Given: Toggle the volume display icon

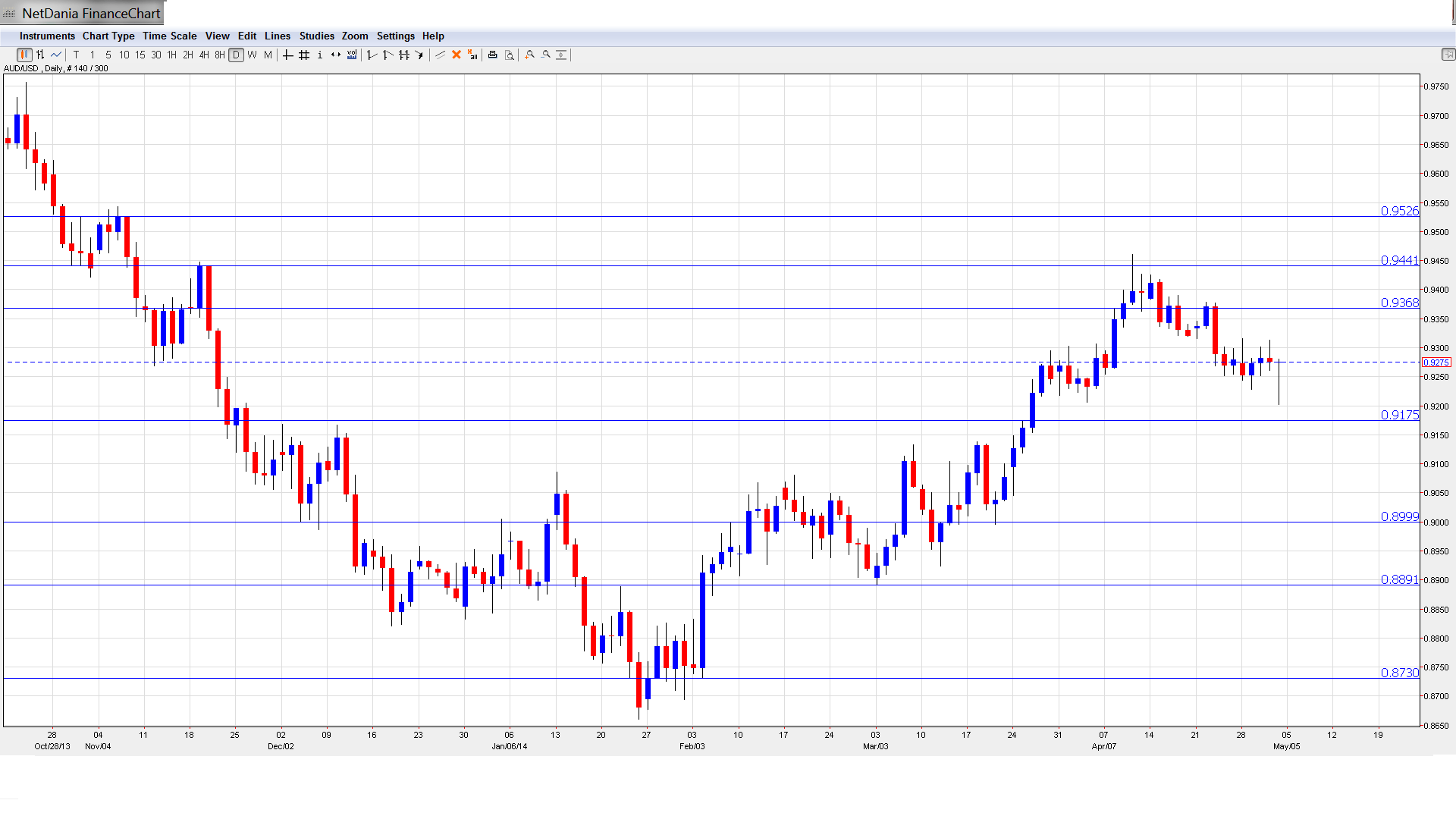Looking at the screenshot, I should 352,55.
